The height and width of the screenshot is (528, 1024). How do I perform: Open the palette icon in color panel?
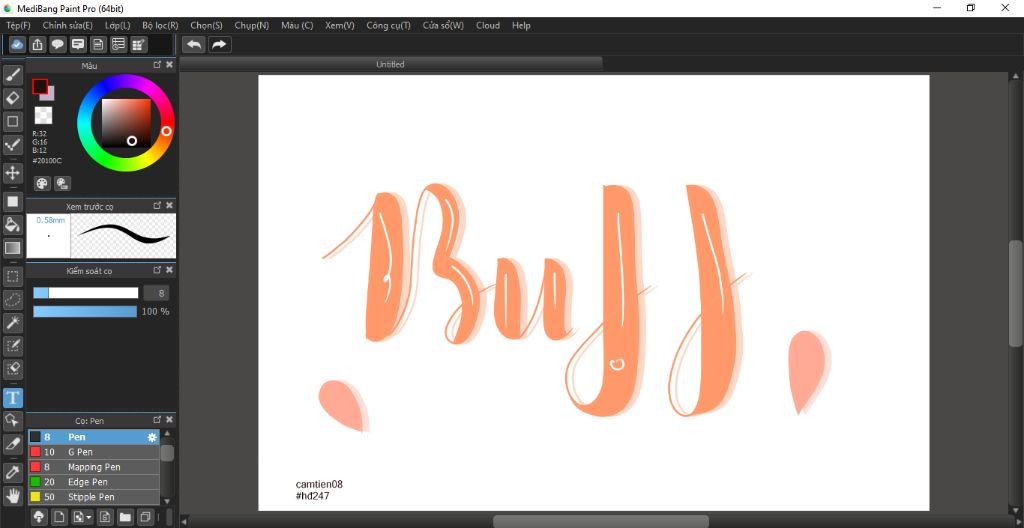(42, 184)
